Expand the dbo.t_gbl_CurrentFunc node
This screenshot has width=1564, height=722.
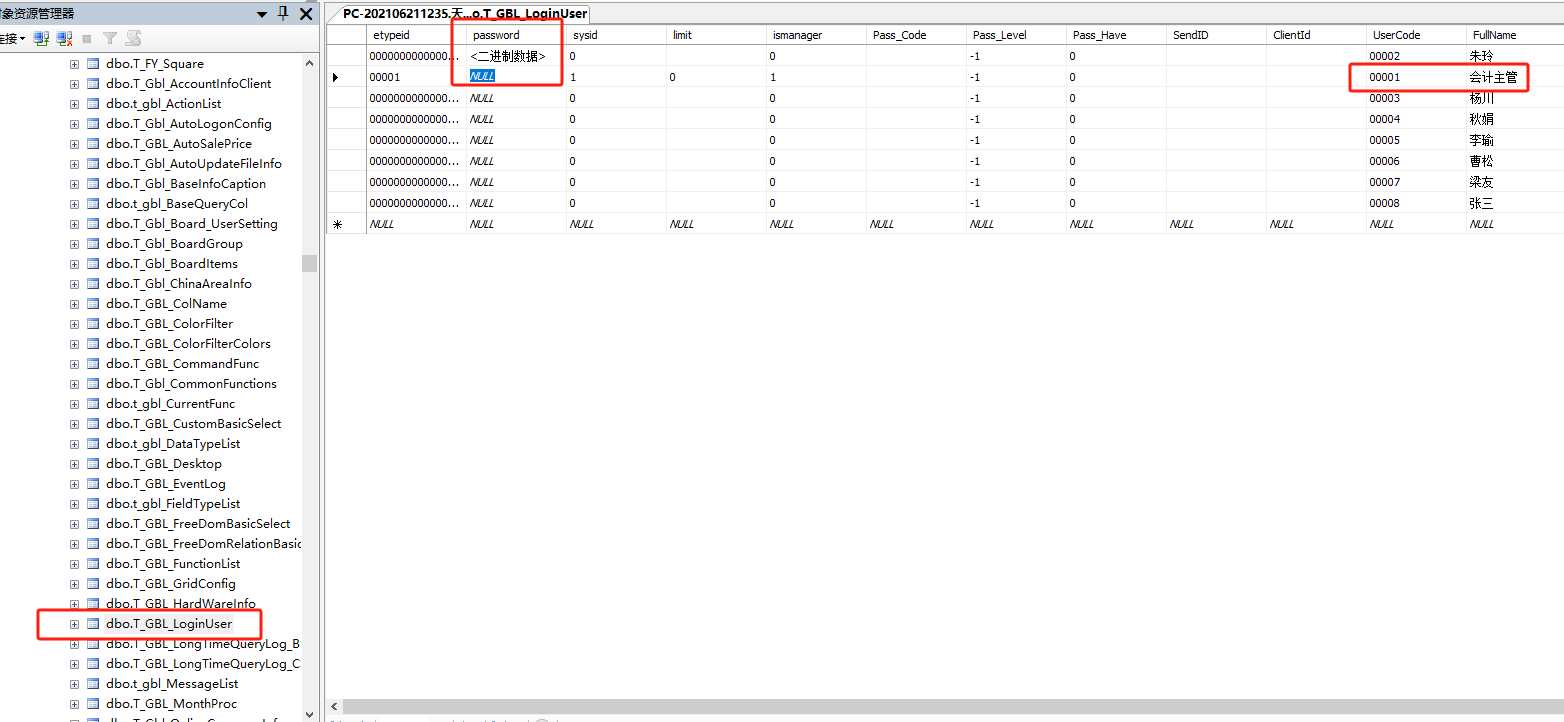pyautogui.click(x=74, y=404)
